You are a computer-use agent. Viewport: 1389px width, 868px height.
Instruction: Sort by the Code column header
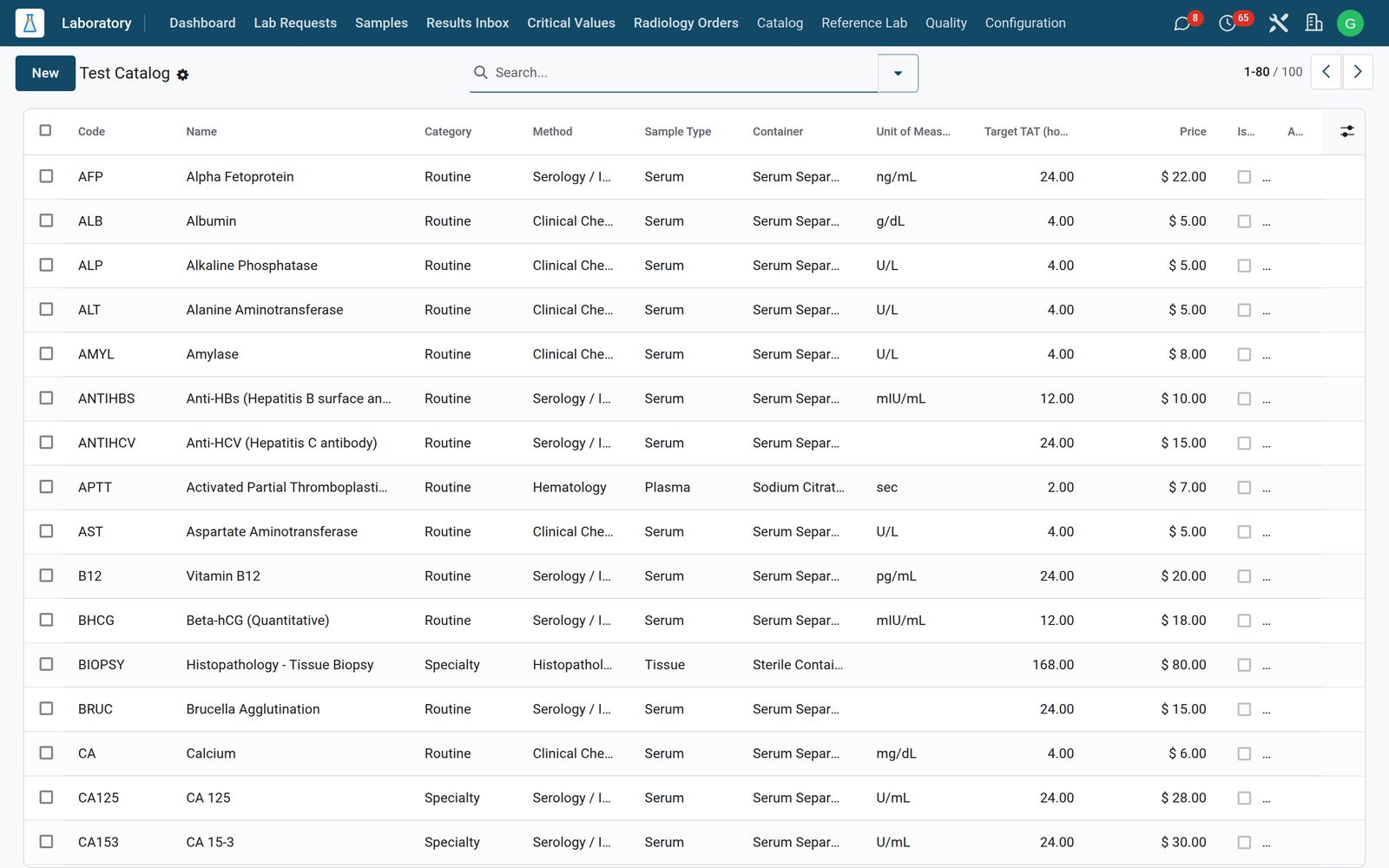[x=91, y=131]
